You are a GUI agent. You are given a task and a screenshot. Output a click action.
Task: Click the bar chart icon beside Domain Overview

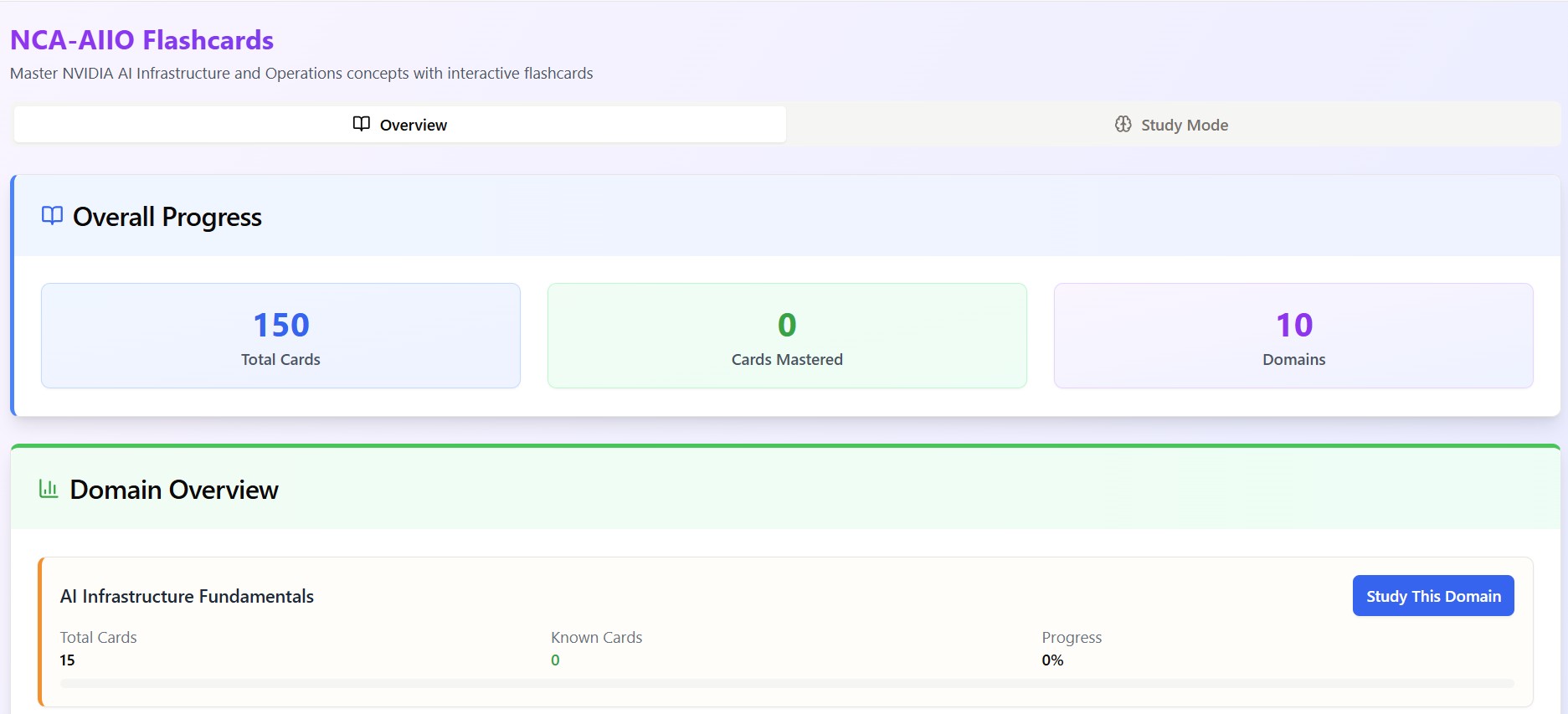49,489
